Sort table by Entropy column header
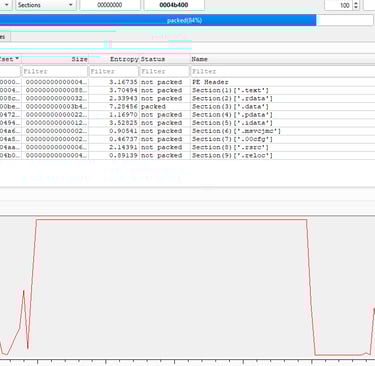The image size is (375, 366). click(x=114, y=59)
